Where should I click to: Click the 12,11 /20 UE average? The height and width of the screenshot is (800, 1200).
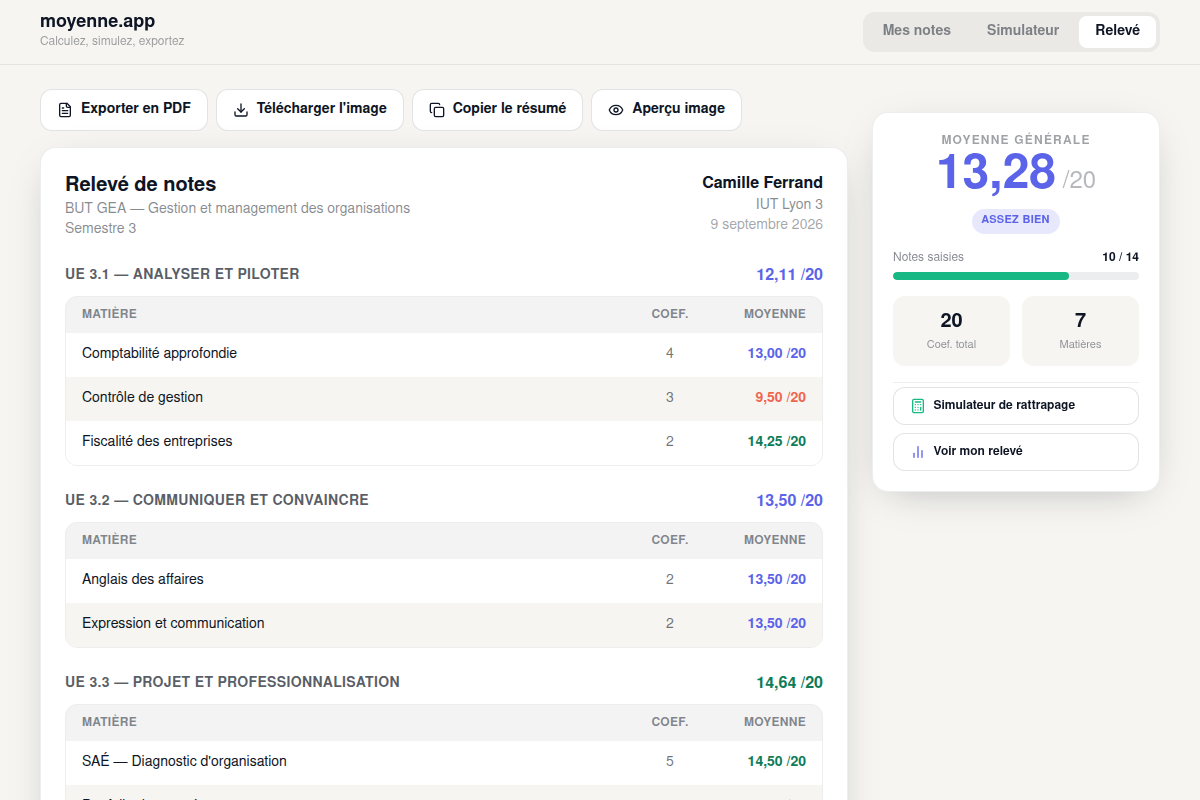click(789, 275)
